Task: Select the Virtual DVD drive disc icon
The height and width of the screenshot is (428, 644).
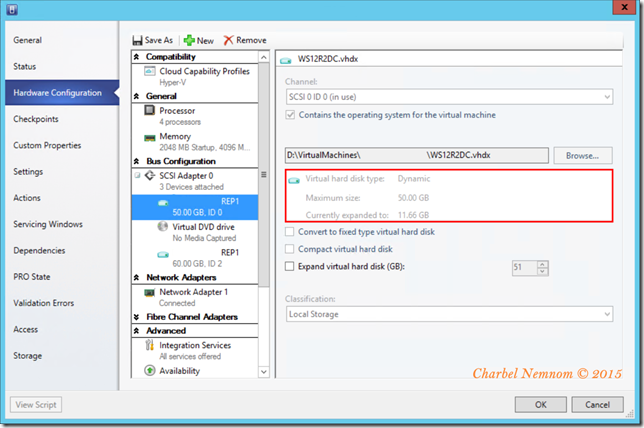Action: tap(163, 226)
